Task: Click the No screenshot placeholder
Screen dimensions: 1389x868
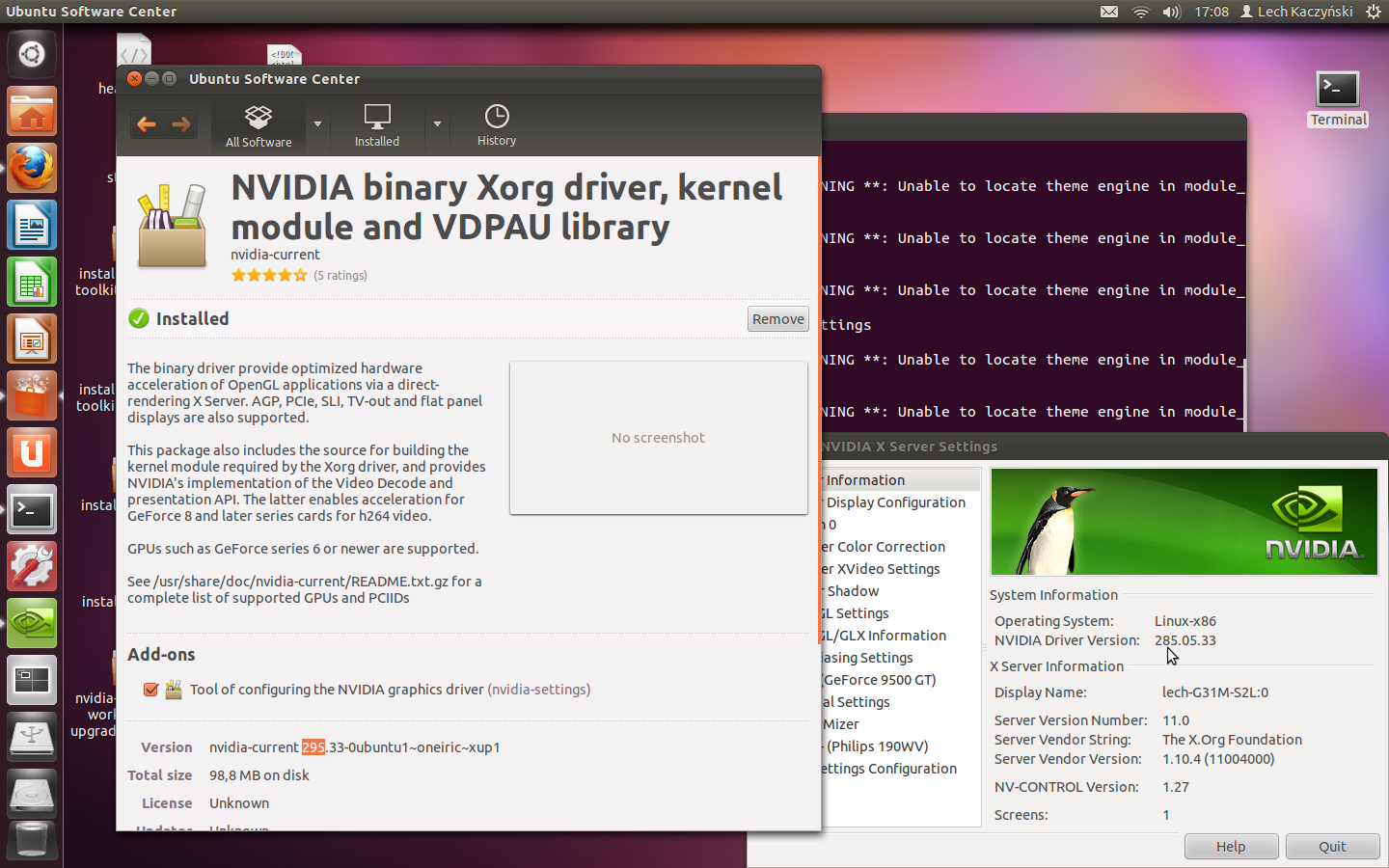Action: click(659, 438)
